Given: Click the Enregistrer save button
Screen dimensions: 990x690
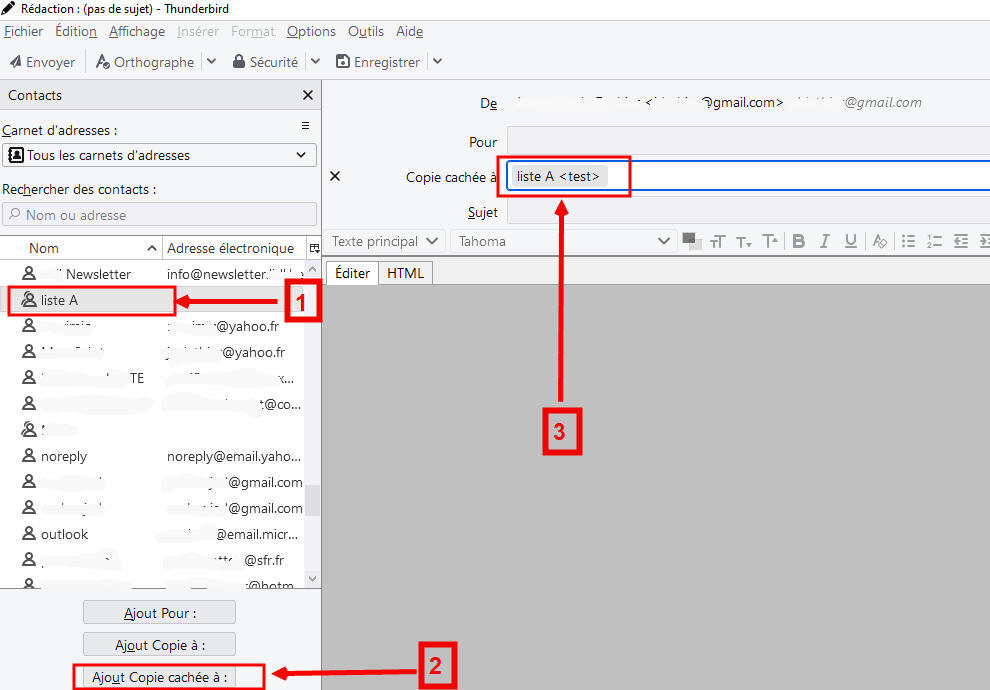Looking at the screenshot, I should click(x=378, y=62).
